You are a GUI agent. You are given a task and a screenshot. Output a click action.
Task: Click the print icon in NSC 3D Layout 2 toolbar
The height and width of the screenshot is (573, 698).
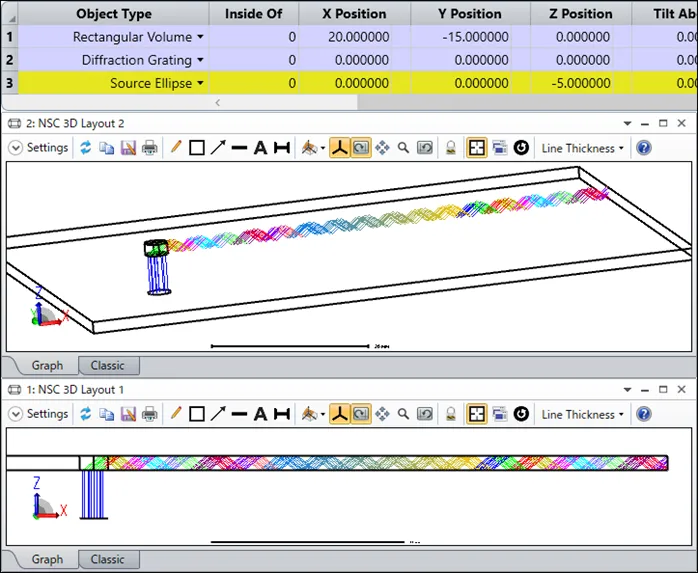149,148
